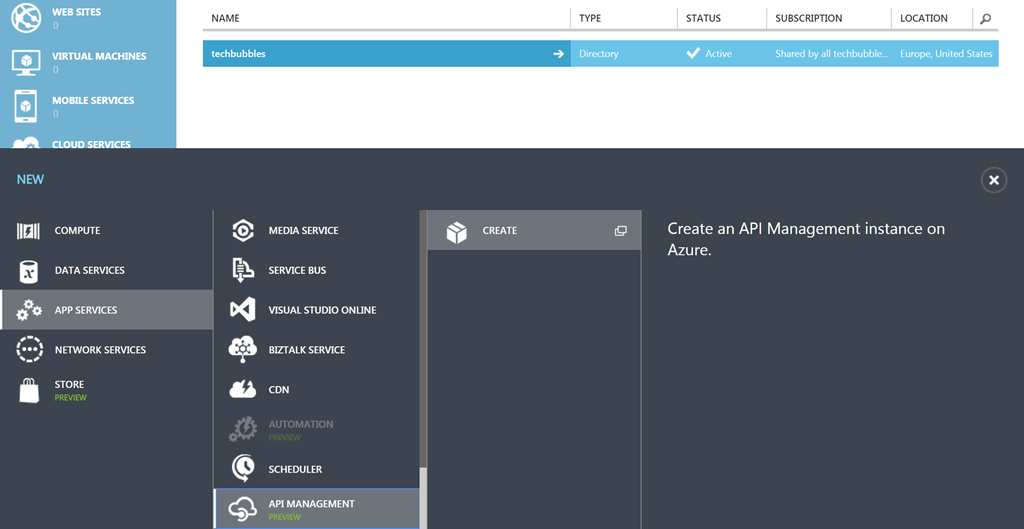This screenshot has height=529, width=1024.
Task: Click the Virtual Machines monitor icon
Action: (25, 62)
